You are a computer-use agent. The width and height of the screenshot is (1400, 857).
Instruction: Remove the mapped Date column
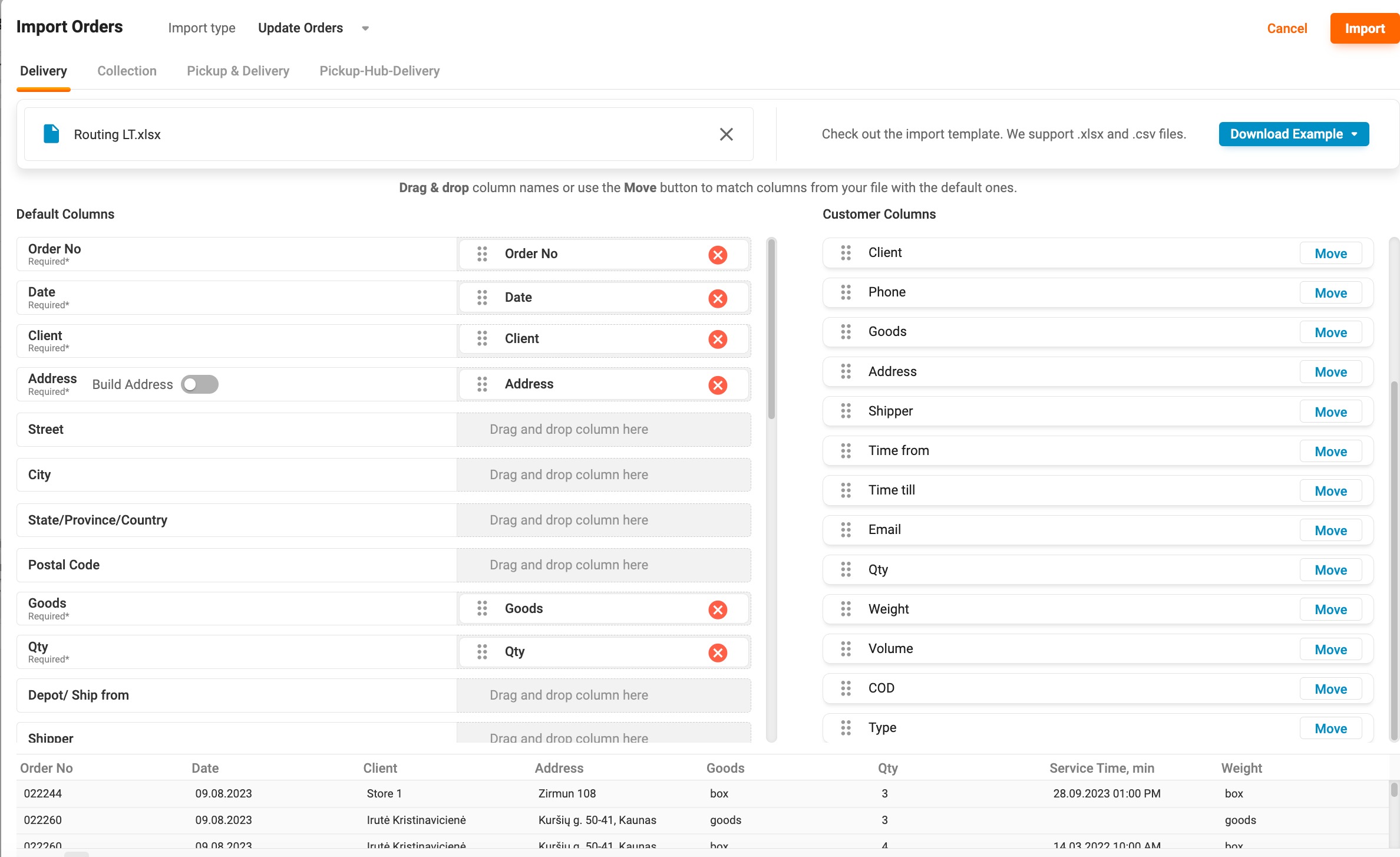click(717, 298)
